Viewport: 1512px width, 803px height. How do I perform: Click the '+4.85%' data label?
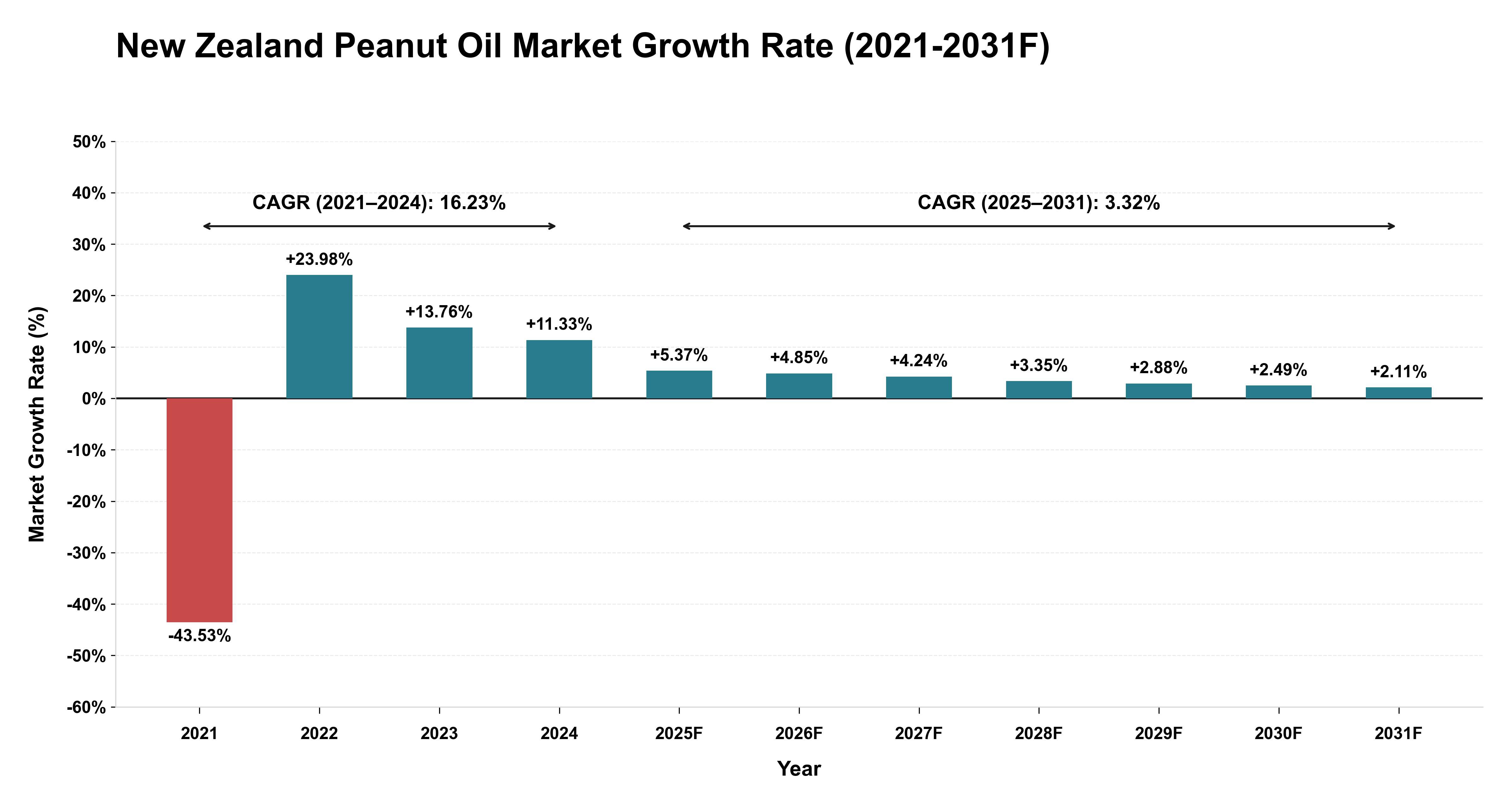(x=799, y=357)
